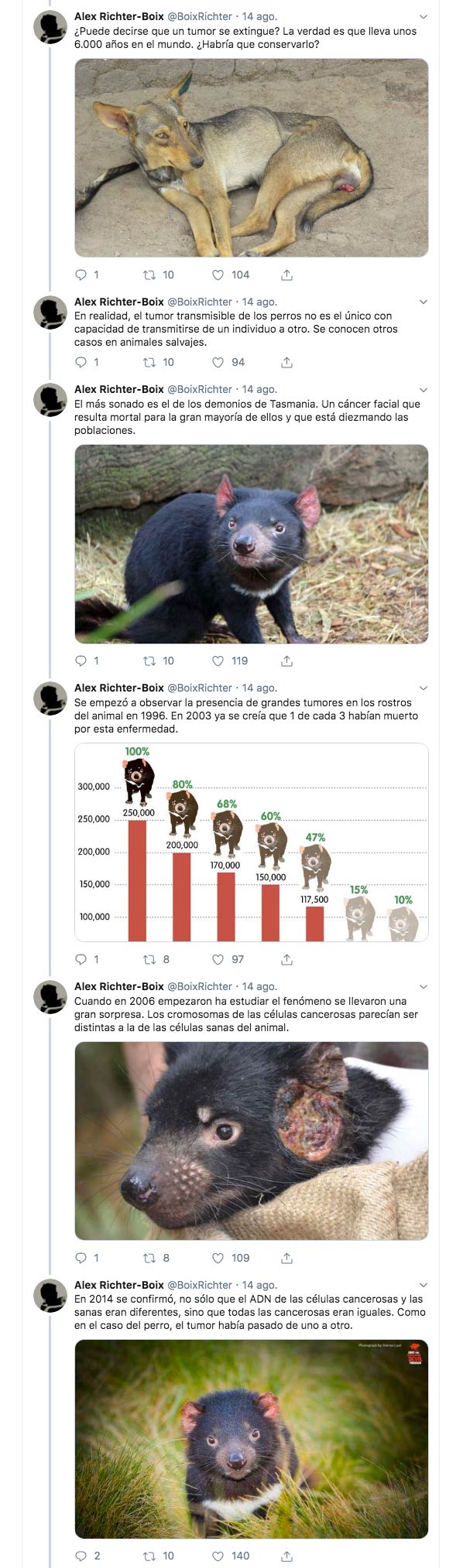463x1568 pixels.
Task: Reply to the 2014 DNA confirmation tweet
Action: coord(87,1556)
